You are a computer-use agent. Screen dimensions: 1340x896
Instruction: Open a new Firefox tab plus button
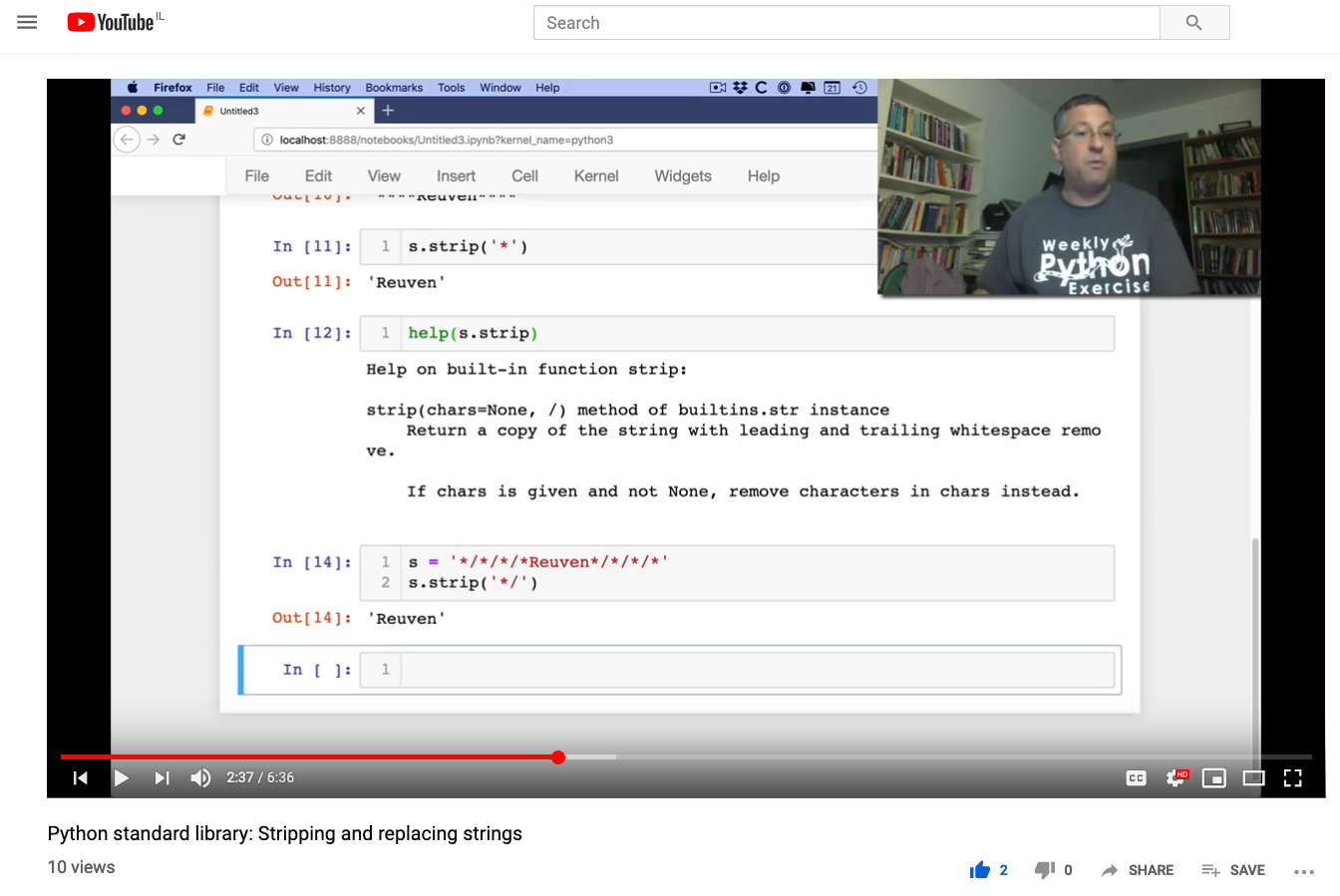389,111
